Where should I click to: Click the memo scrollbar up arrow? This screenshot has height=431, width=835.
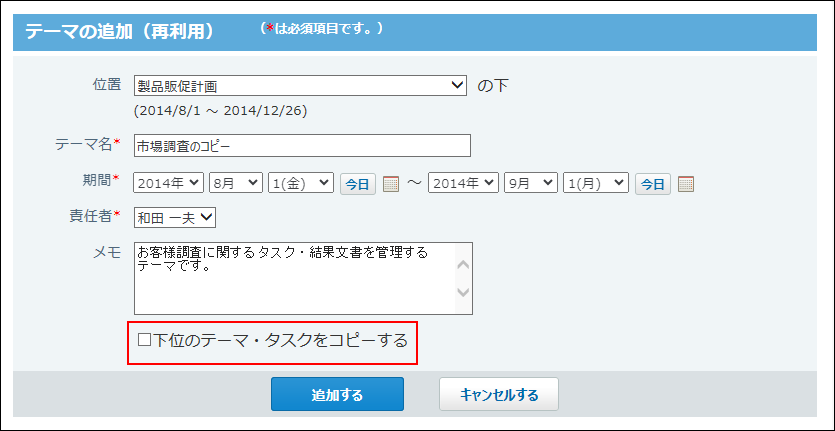(x=463, y=264)
